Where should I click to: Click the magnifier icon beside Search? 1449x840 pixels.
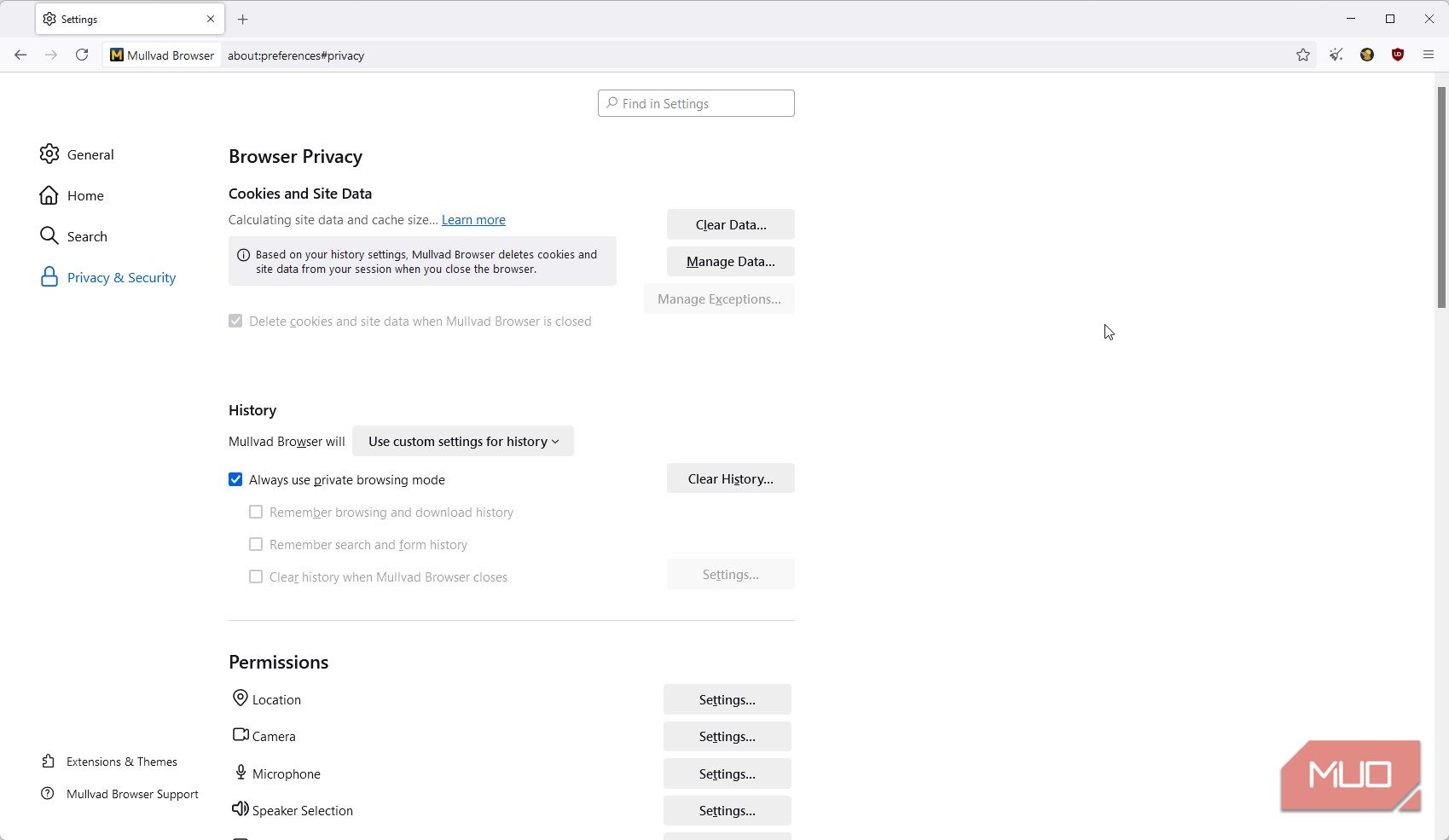[49, 235]
